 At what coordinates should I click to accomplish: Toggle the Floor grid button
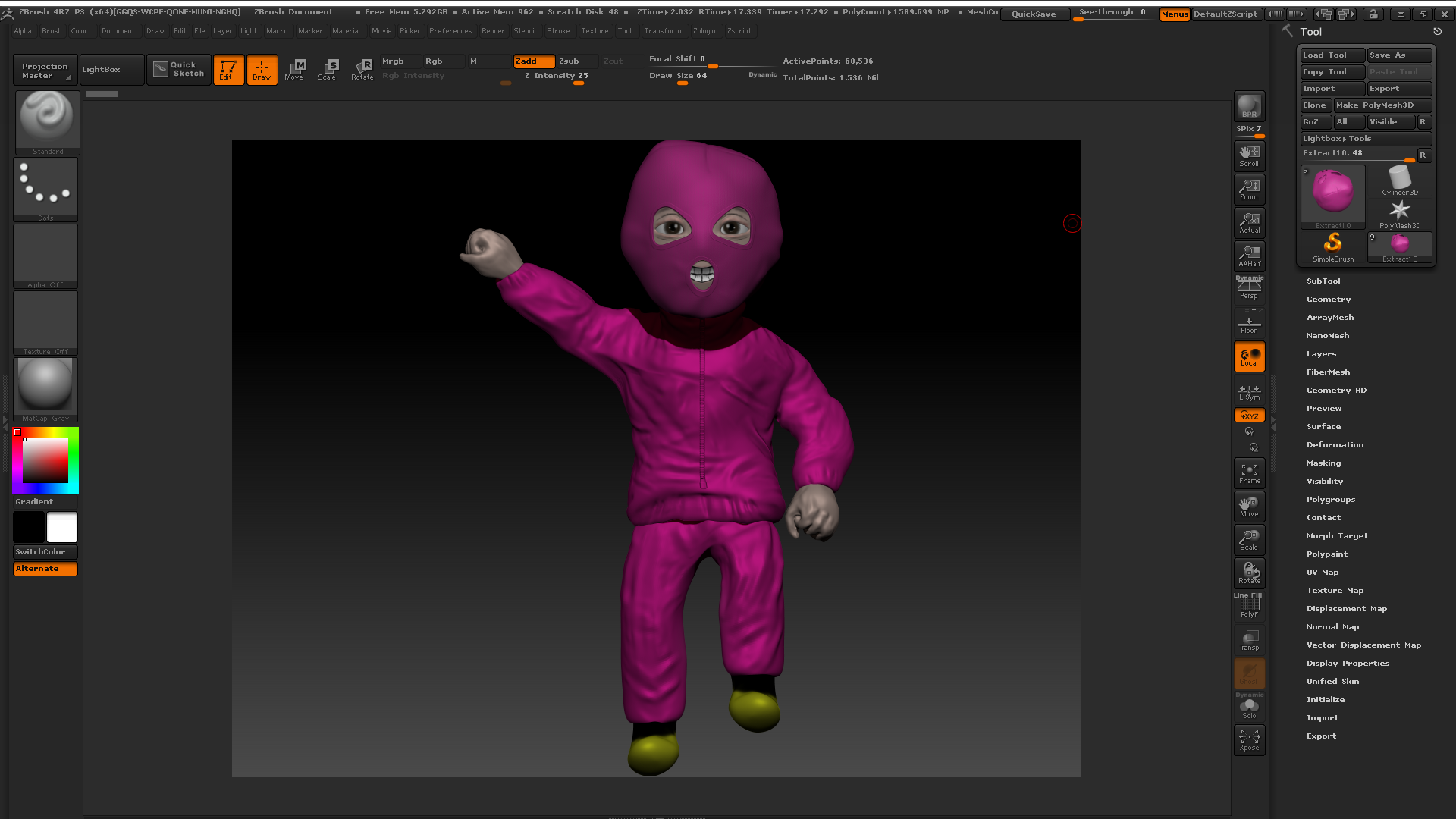[x=1249, y=324]
